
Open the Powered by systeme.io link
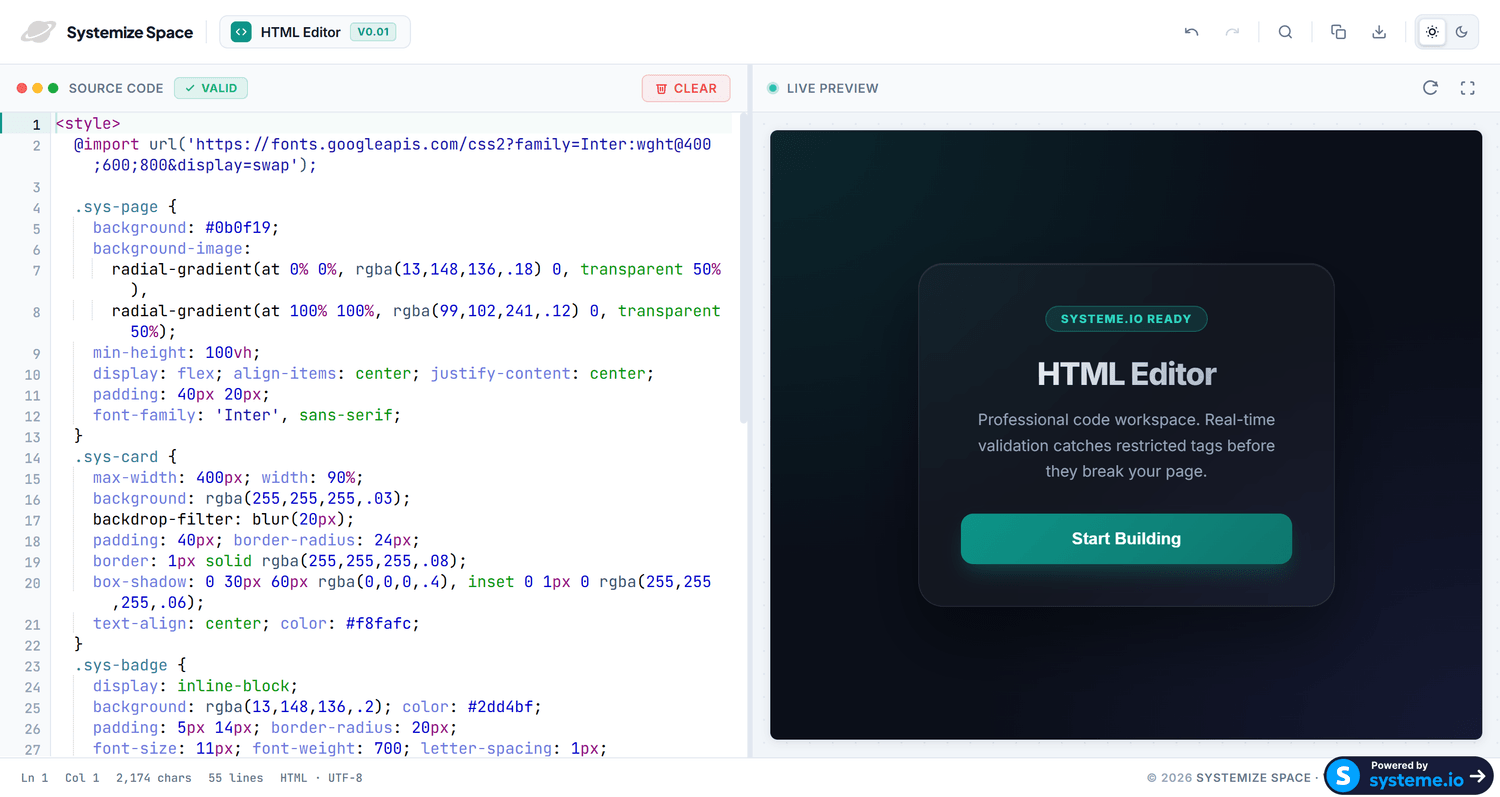point(1408,775)
